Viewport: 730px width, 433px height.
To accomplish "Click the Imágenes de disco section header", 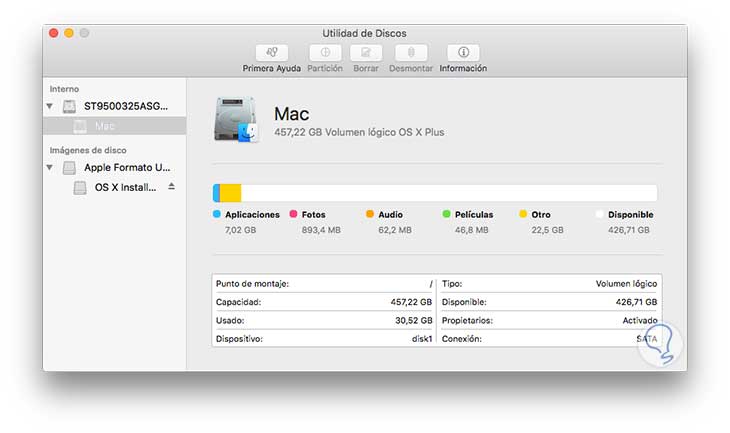I will pyautogui.click(x=88, y=150).
